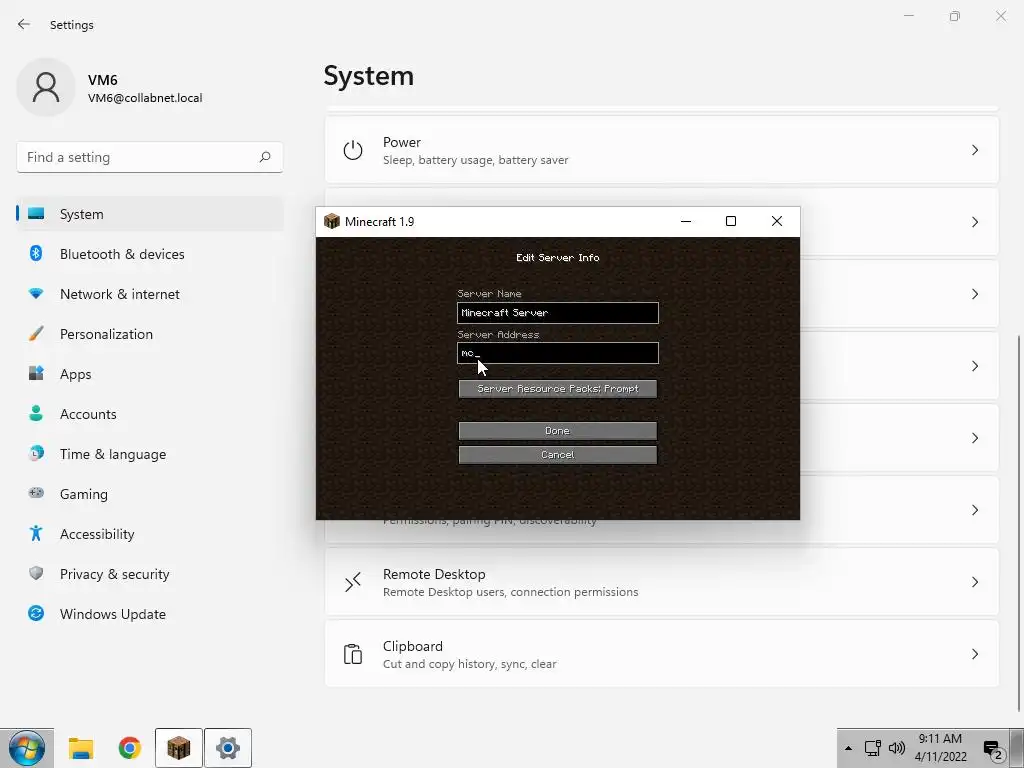Focus the Server Address field
Image resolution: width=1024 pixels, height=768 pixels.
558,353
